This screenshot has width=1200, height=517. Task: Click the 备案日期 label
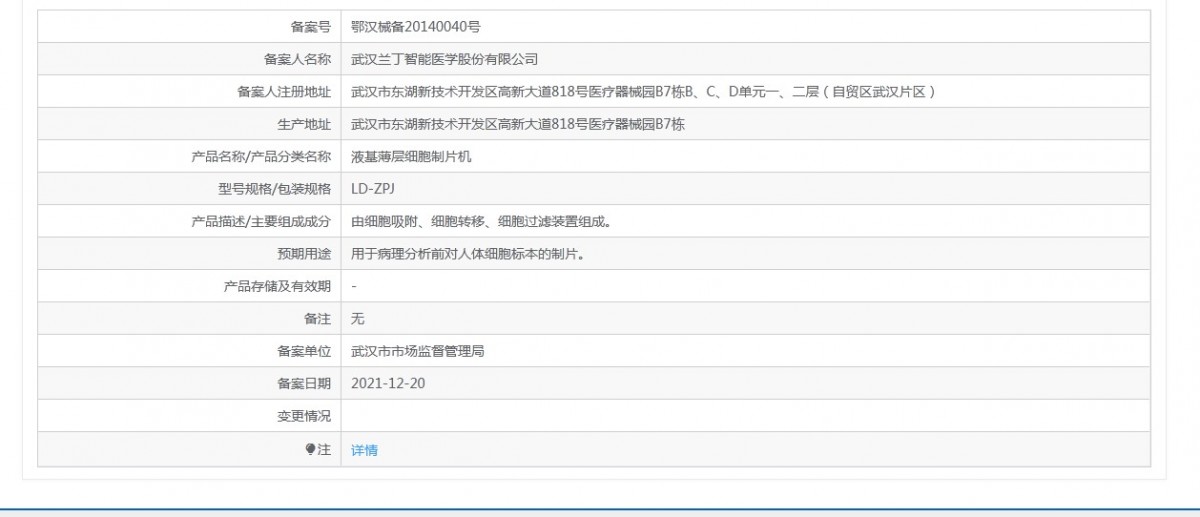[304, 383]
